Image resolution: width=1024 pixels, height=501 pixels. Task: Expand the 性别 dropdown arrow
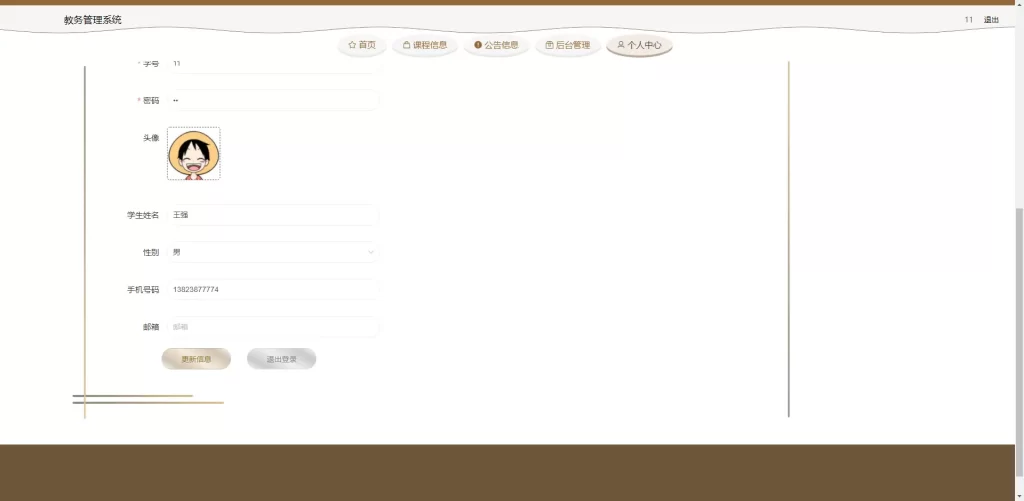[370, 252]
